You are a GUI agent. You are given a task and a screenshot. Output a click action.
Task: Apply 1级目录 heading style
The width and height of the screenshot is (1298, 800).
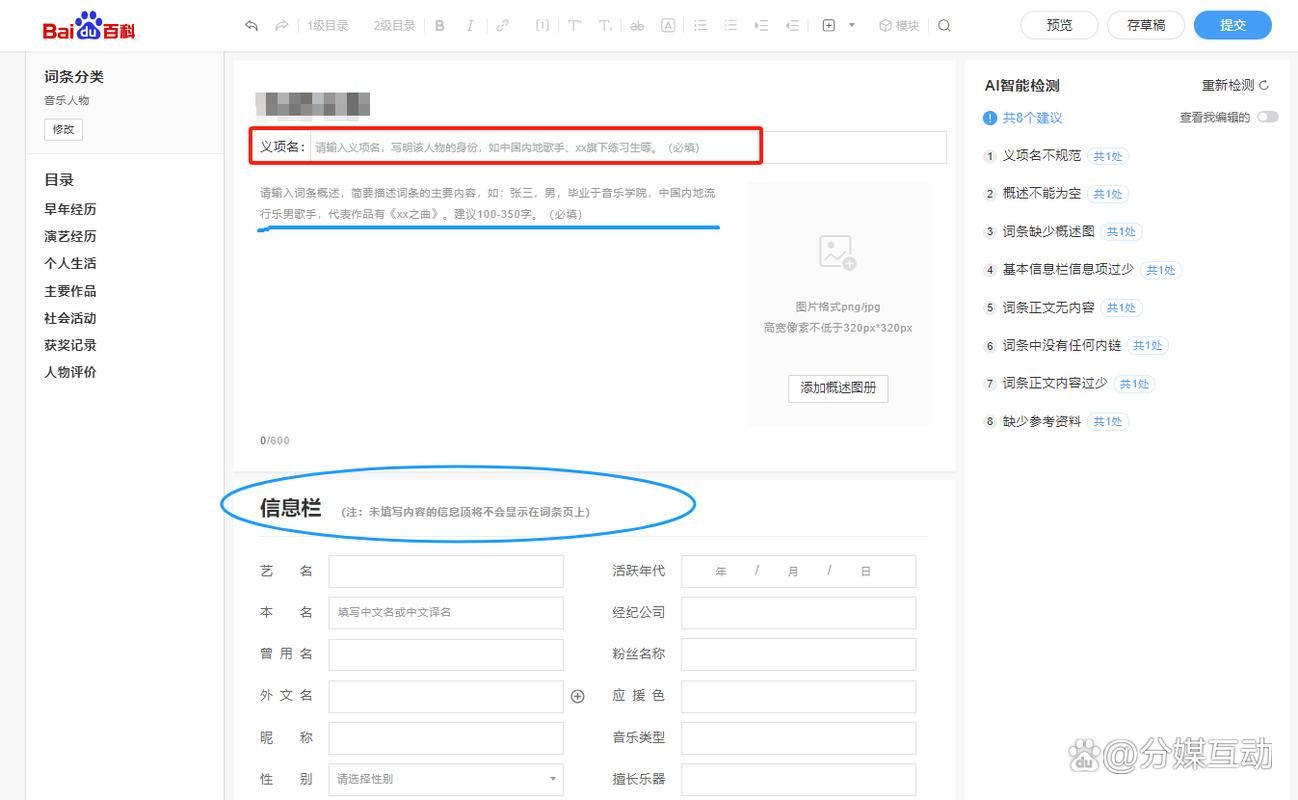point(328,26)
